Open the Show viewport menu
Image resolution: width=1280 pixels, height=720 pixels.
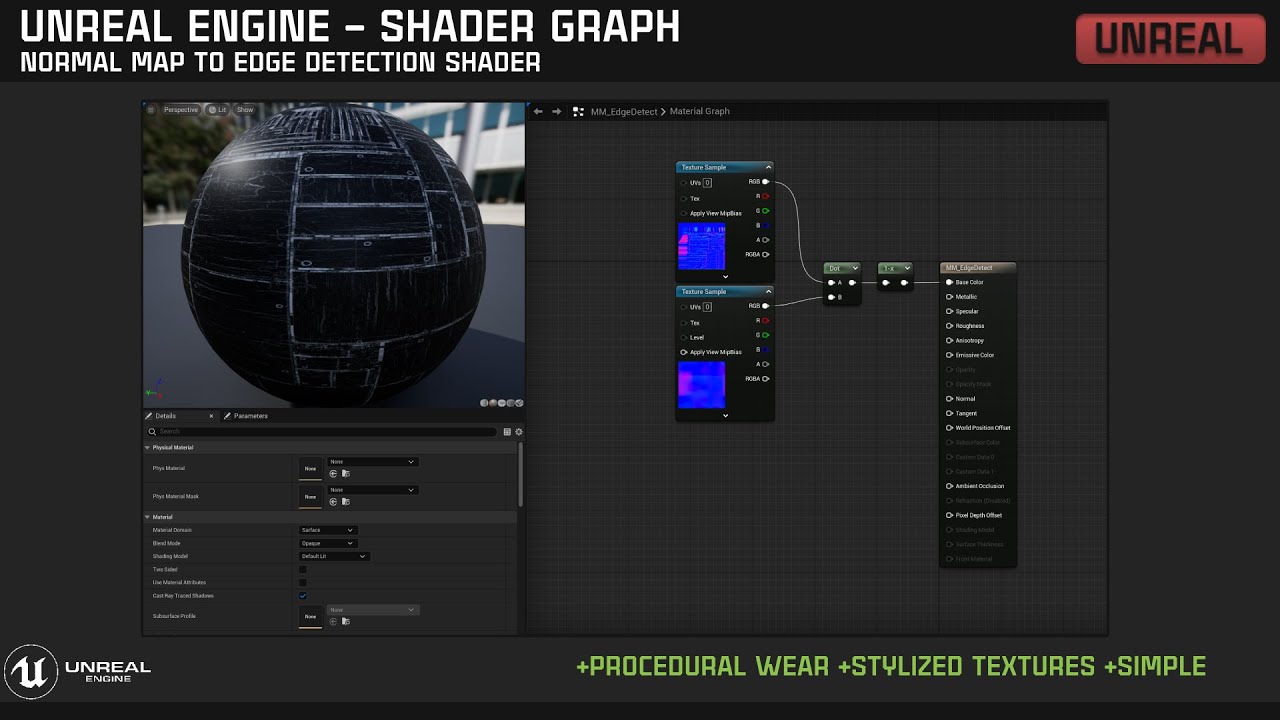(x=245, y=109)
